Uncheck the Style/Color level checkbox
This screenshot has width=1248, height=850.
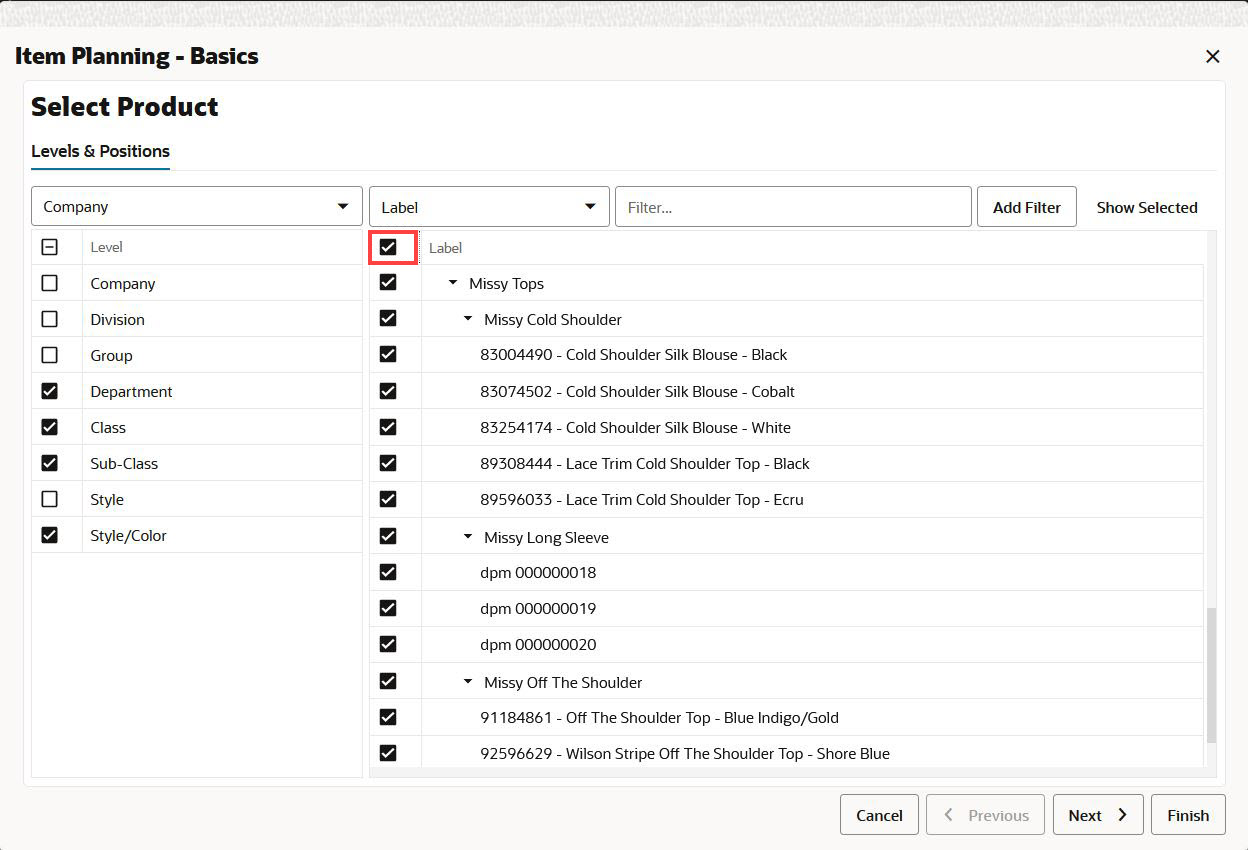pos(49,535)
